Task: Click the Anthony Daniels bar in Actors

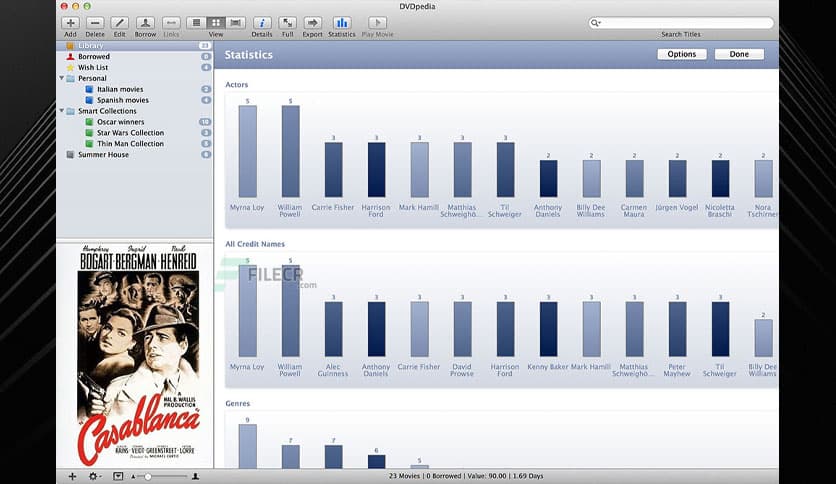Action: [549, 179]
